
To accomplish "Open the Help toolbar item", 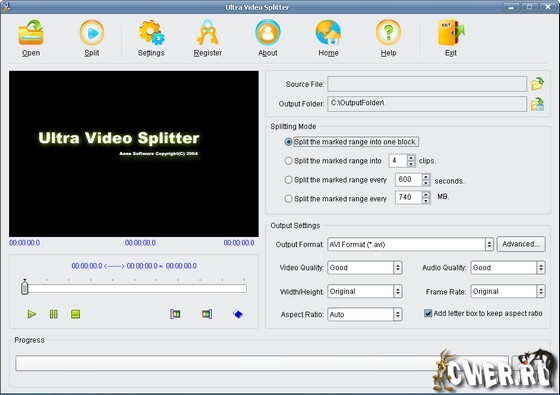I will click(x=389, y=38).
